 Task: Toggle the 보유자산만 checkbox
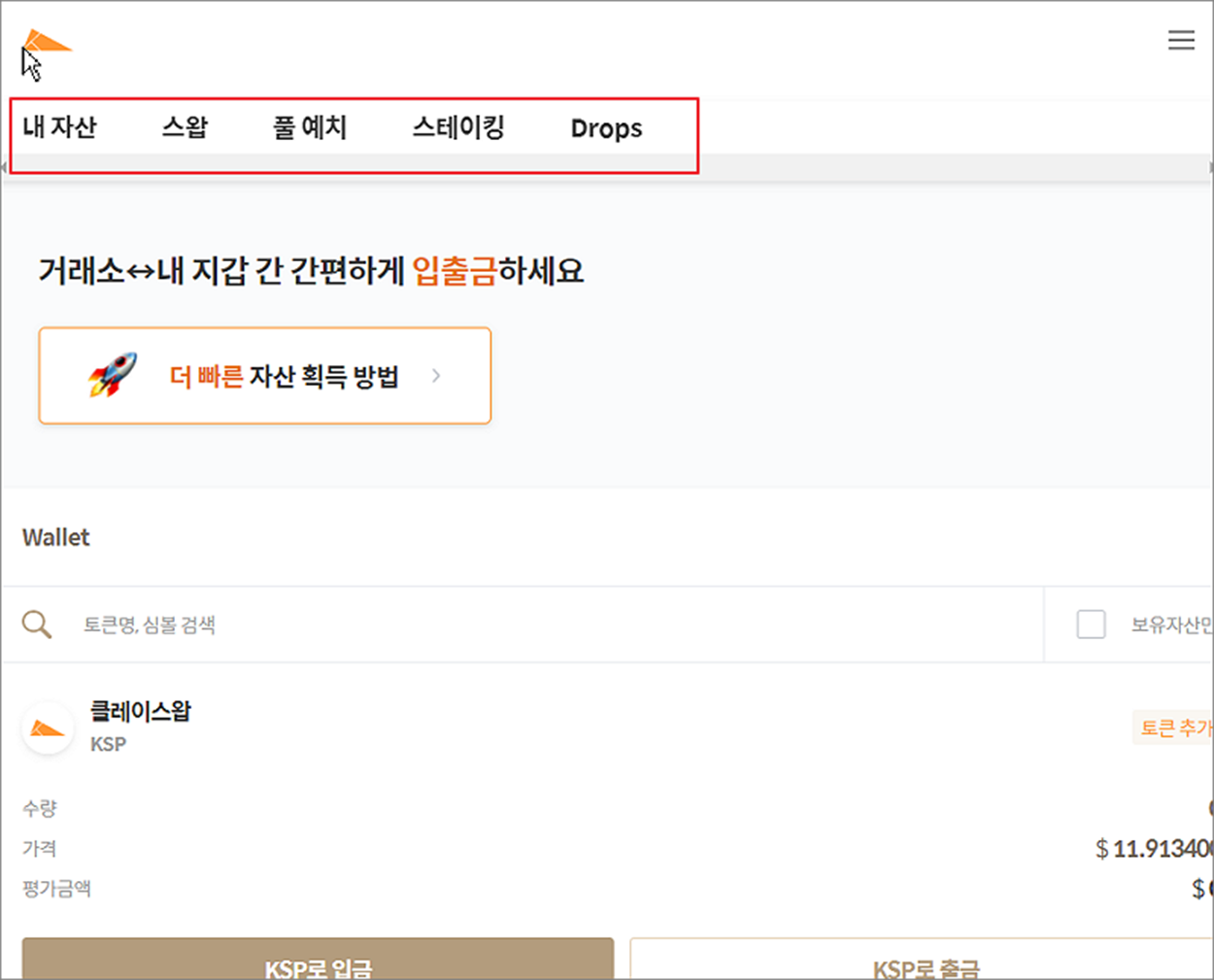click(1091, 624)
